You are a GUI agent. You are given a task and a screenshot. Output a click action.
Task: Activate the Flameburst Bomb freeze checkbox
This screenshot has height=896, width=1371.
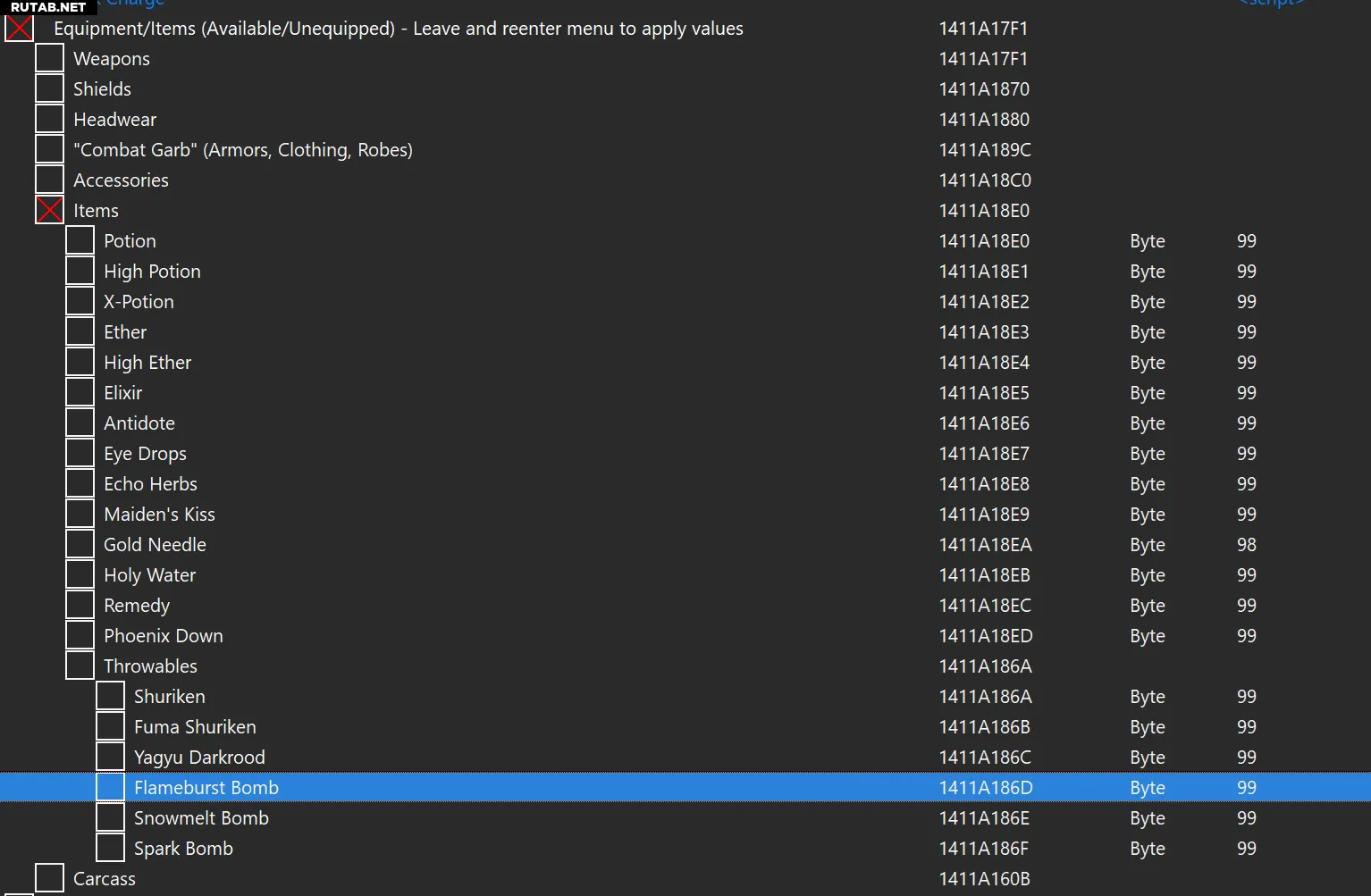click(110, 788)
